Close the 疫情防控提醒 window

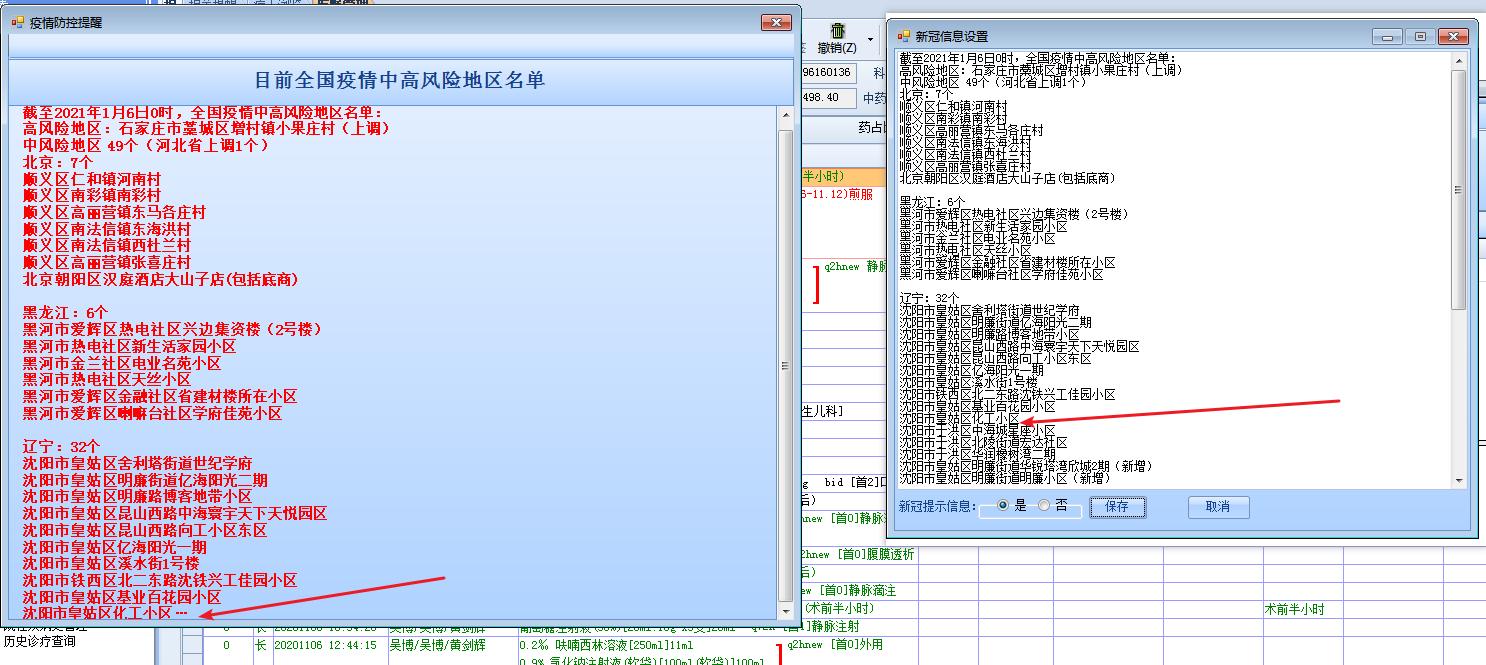pyautogui.click(x=776, y=22)
